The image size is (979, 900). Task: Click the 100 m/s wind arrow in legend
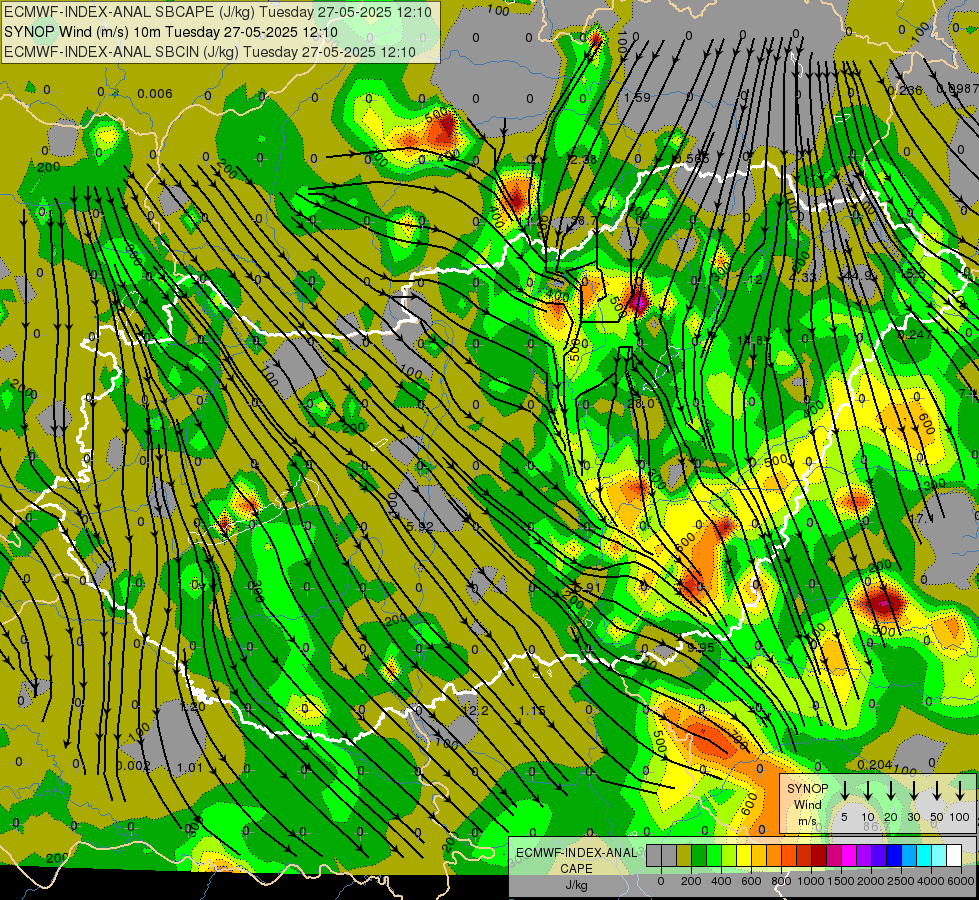click(960, 791)
